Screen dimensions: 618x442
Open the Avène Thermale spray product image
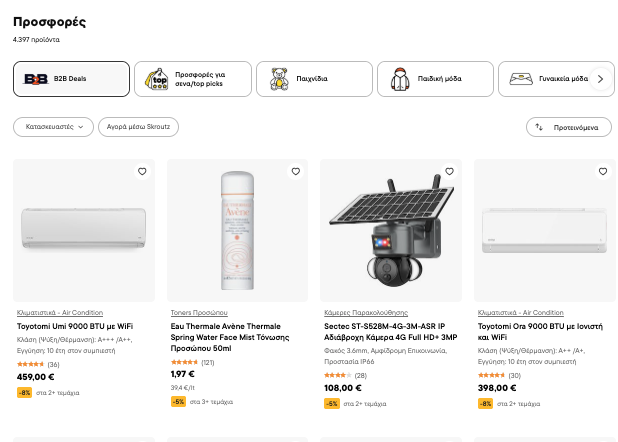[237, 231]
